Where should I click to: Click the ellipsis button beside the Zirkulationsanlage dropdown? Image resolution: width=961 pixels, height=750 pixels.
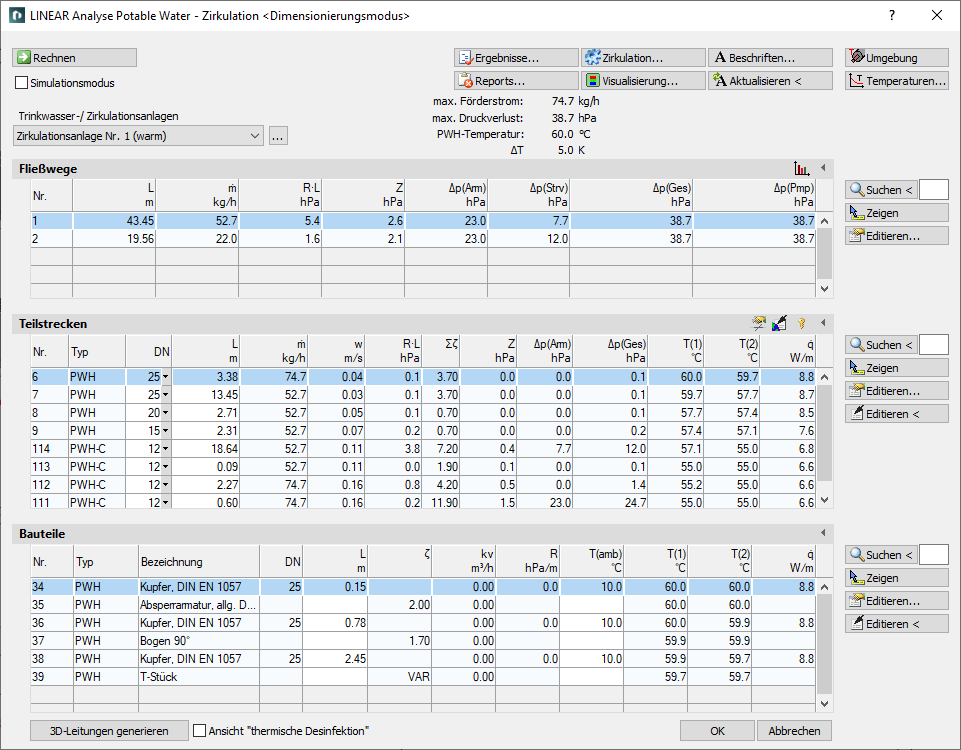(x=278, y=136)
